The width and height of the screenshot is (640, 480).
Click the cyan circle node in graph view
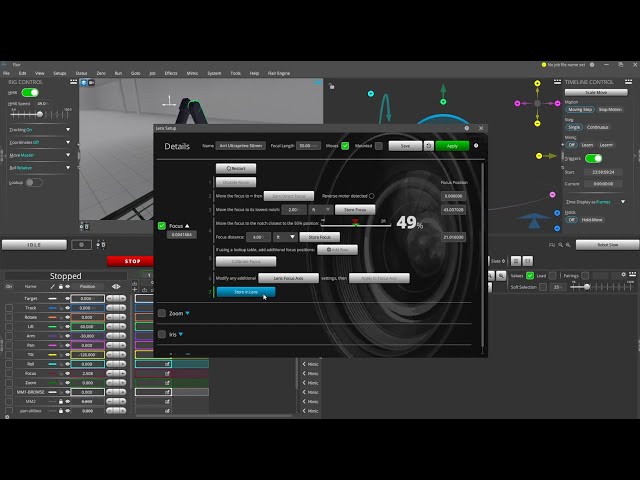tap(371, 93)
